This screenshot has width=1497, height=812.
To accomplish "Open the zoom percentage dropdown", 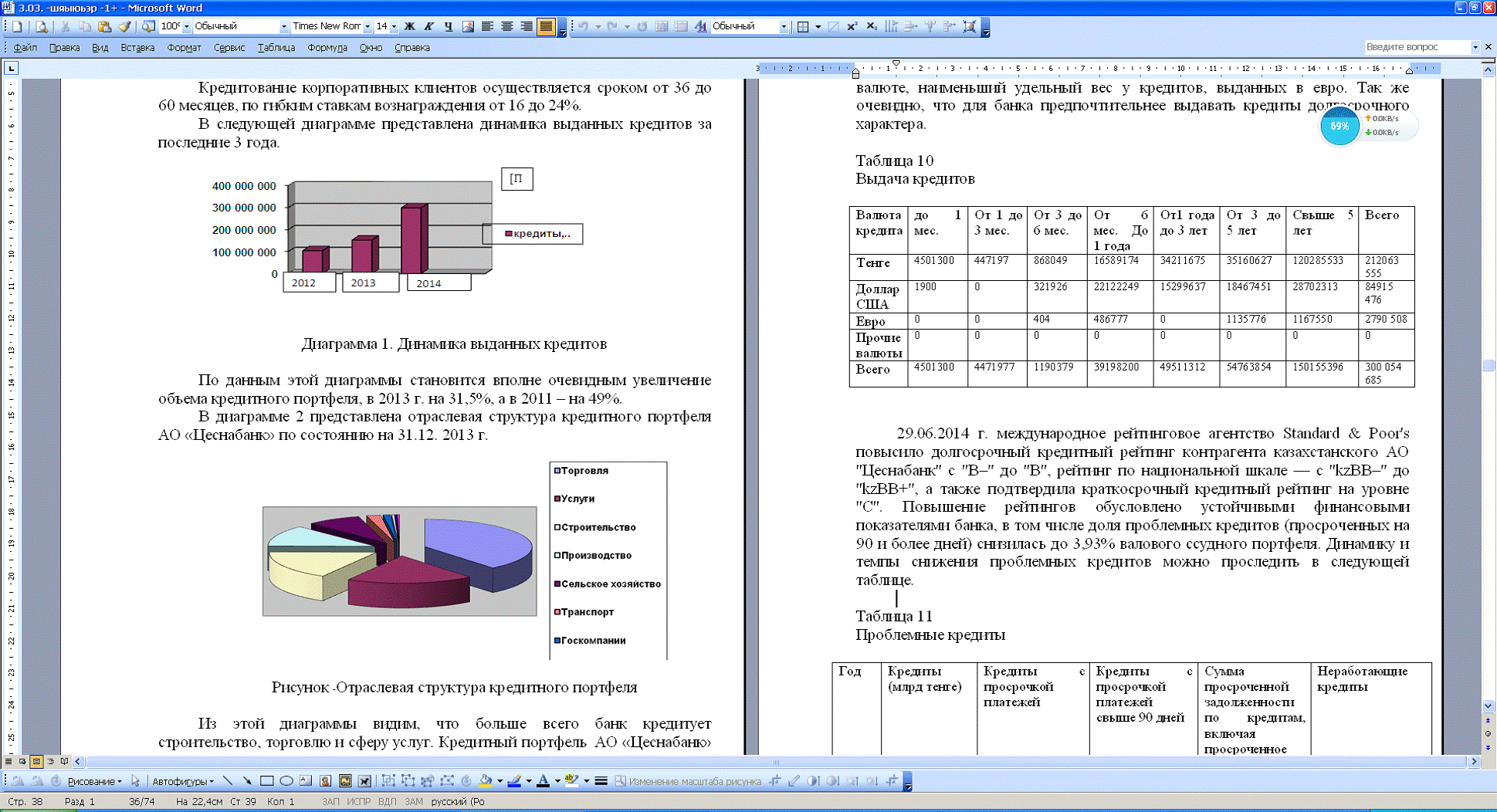I will coord(186,26).
